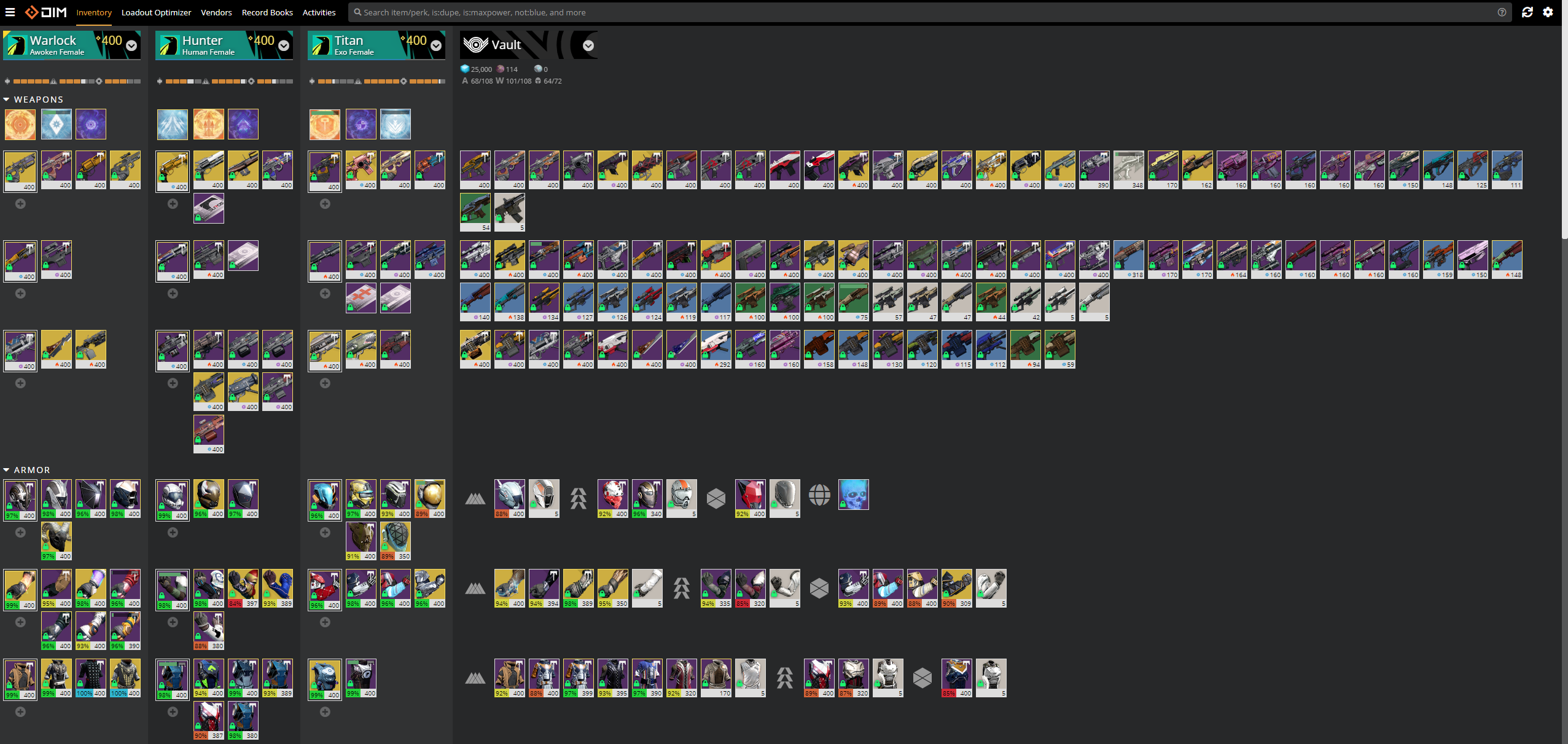Open the hamburger main menu
Image resolution: width=1568 pixels, height=744 pixels.
click(x=10, y=12)
